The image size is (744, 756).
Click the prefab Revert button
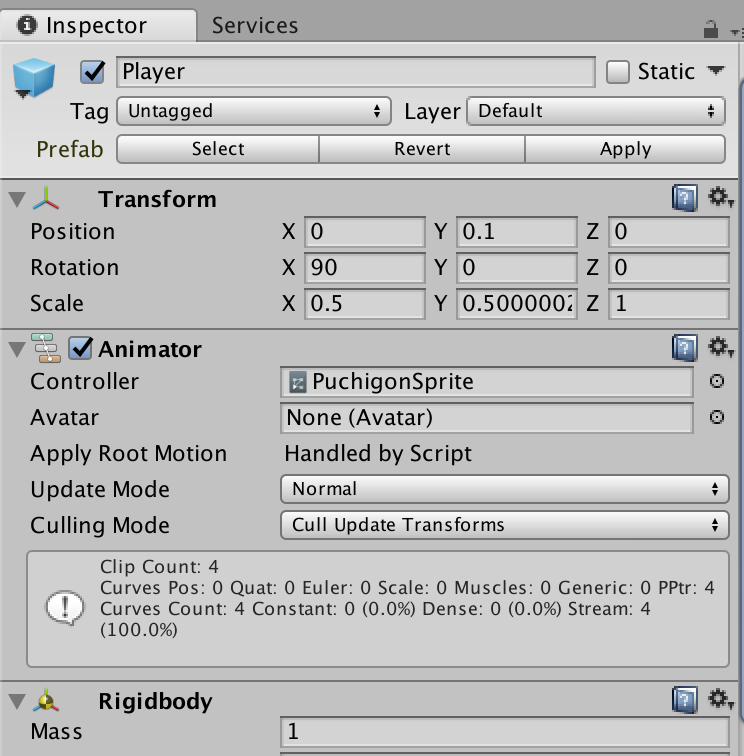422,149
